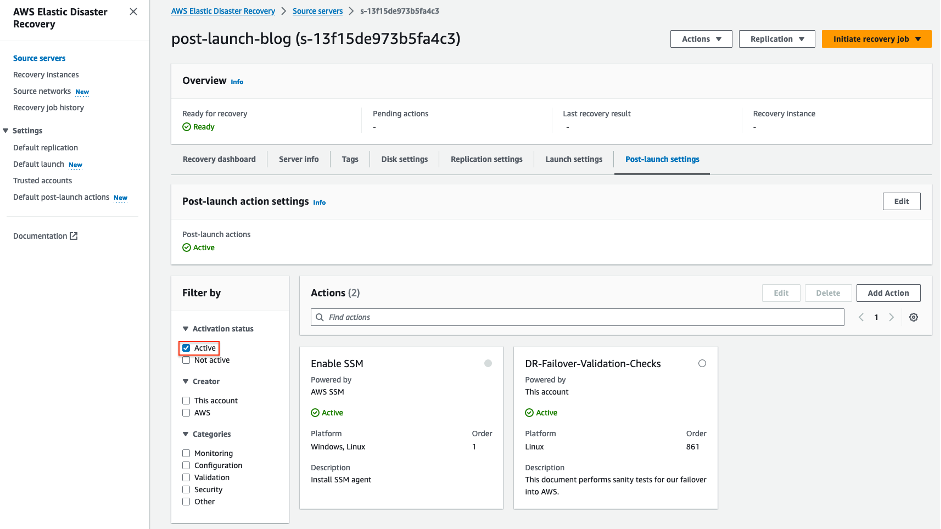This screenshot has width=941, height=529.
Task: Check the Security category filter
Action: [x=186, y=489]
